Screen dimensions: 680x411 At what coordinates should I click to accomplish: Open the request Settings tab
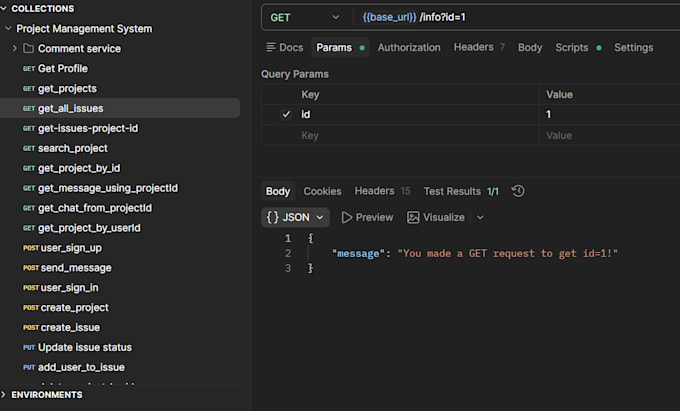634,47
